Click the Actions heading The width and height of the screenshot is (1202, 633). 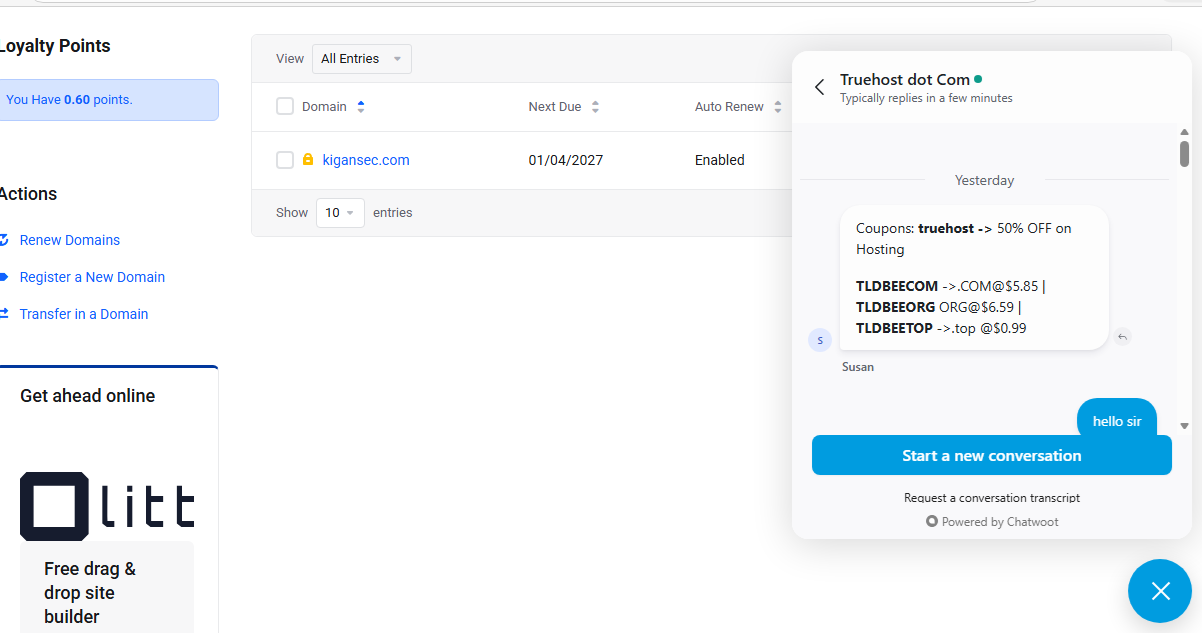pos(28,194)
